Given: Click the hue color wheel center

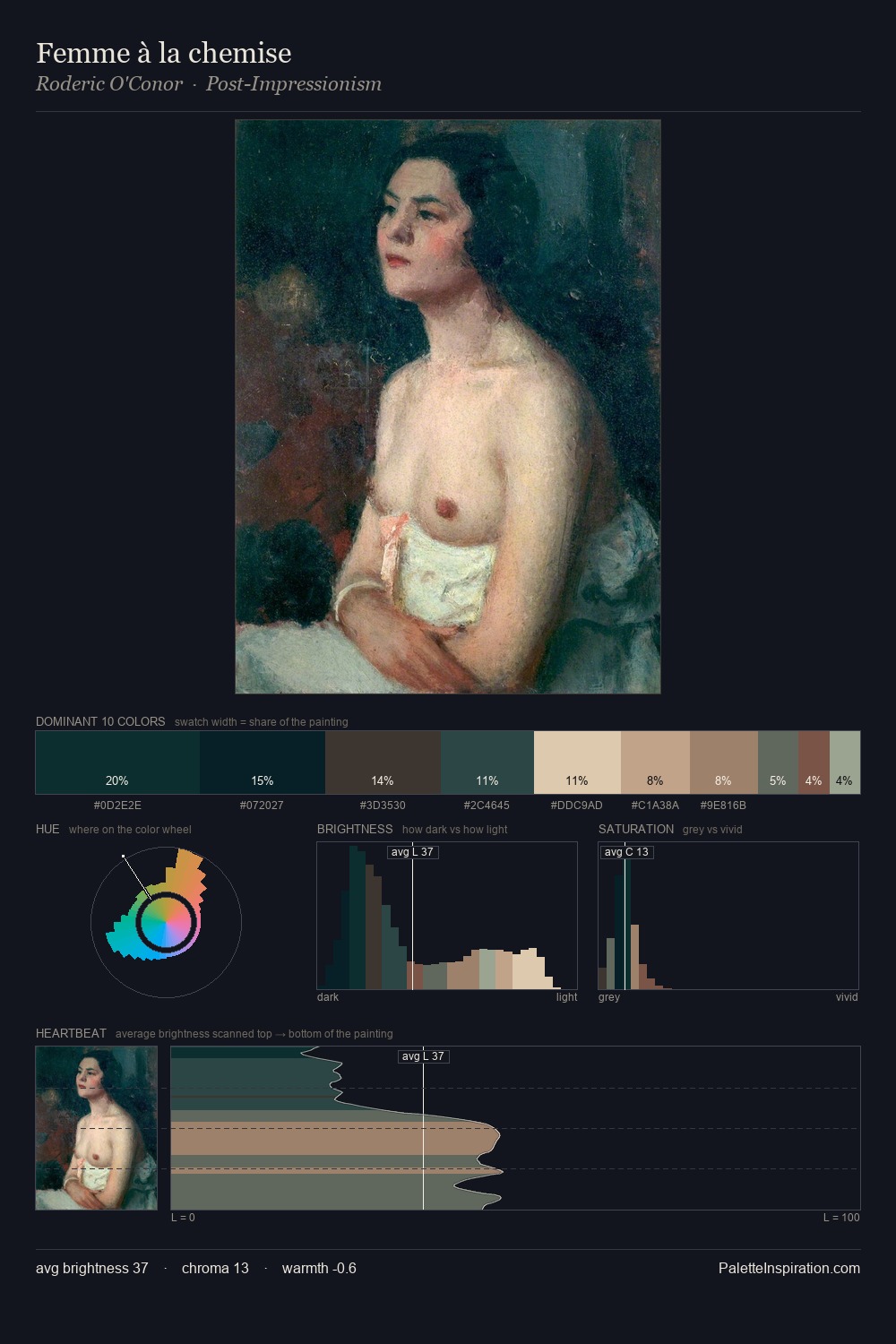Looking at the screenshot, I should (x=166, y=922).
